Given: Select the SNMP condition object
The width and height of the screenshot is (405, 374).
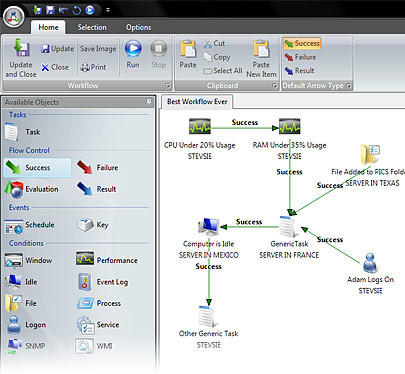Looking at the screenshot, I should coord(26,346).
